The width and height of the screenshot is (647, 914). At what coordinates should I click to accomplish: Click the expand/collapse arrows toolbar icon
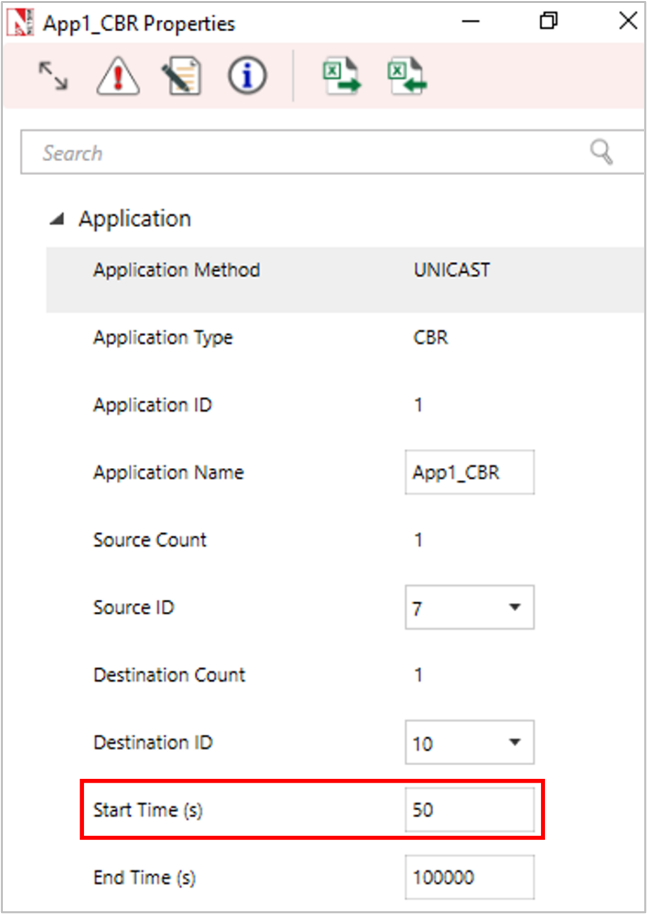[53, 76]
